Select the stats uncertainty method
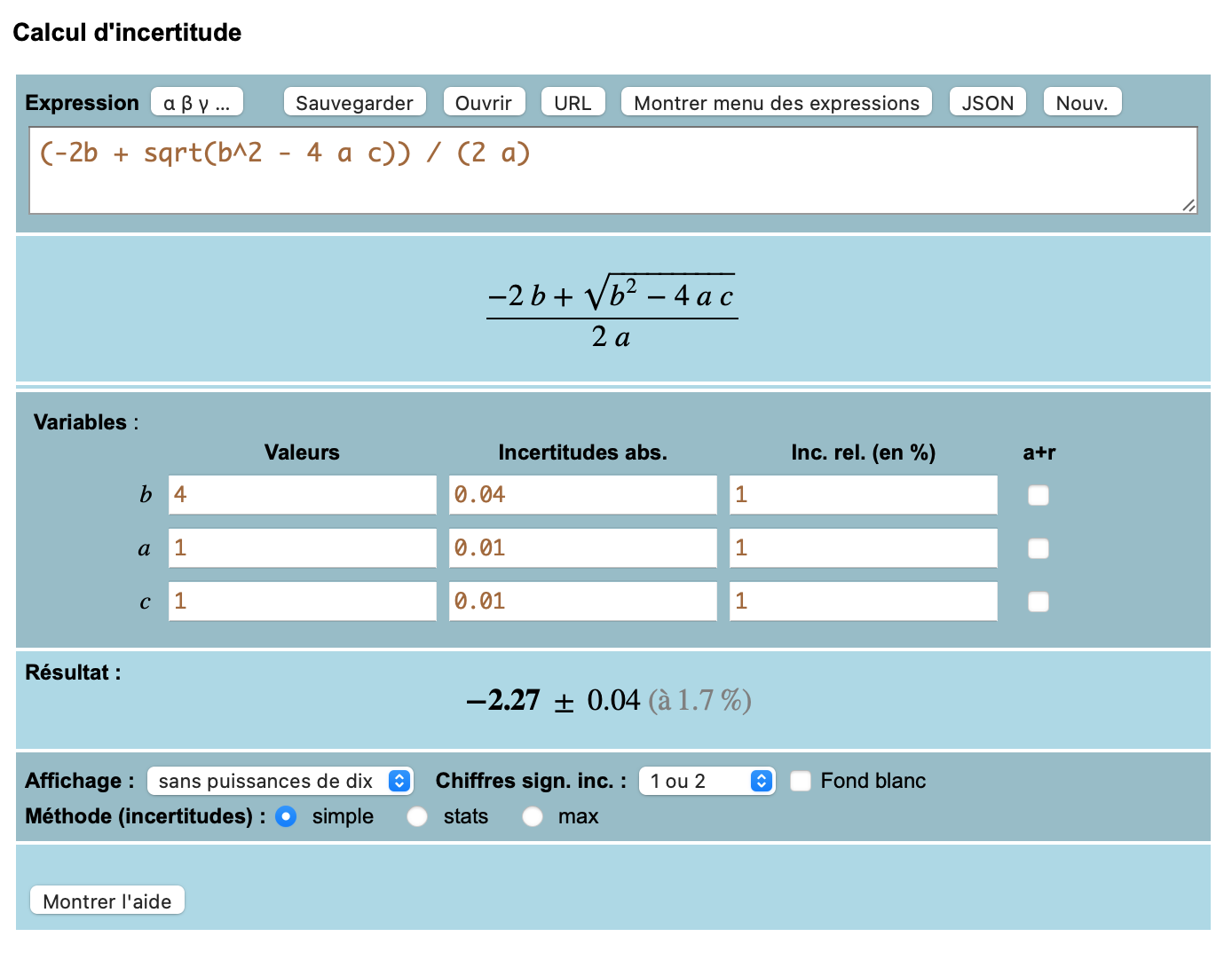1232x960 pixels. 417,816
